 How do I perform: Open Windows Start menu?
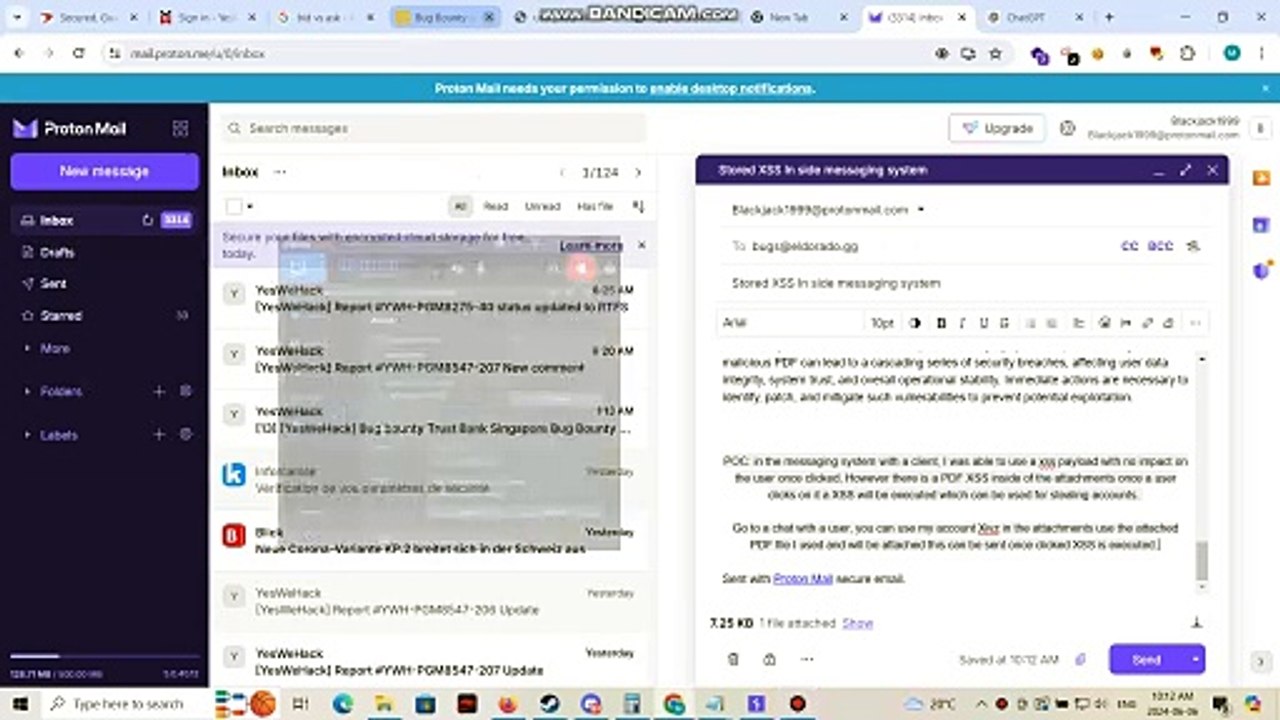[x=20, y=704]
